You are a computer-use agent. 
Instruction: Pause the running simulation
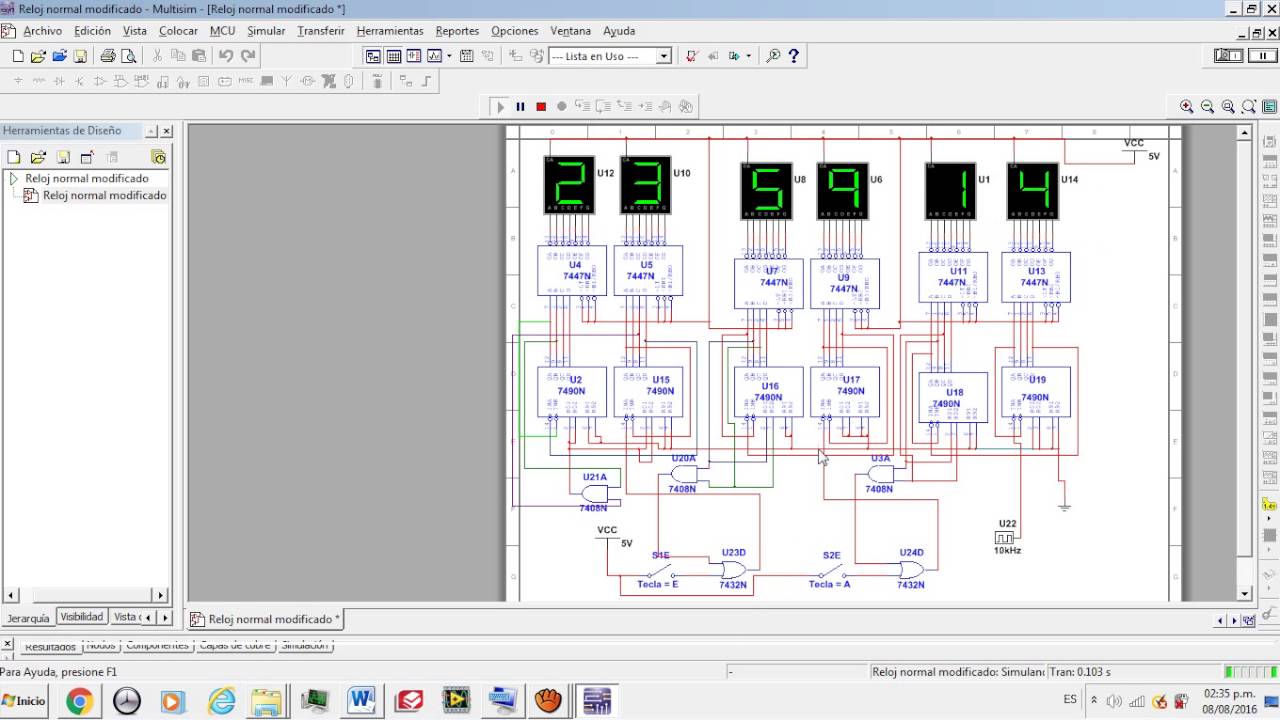(x=520, y=106)
